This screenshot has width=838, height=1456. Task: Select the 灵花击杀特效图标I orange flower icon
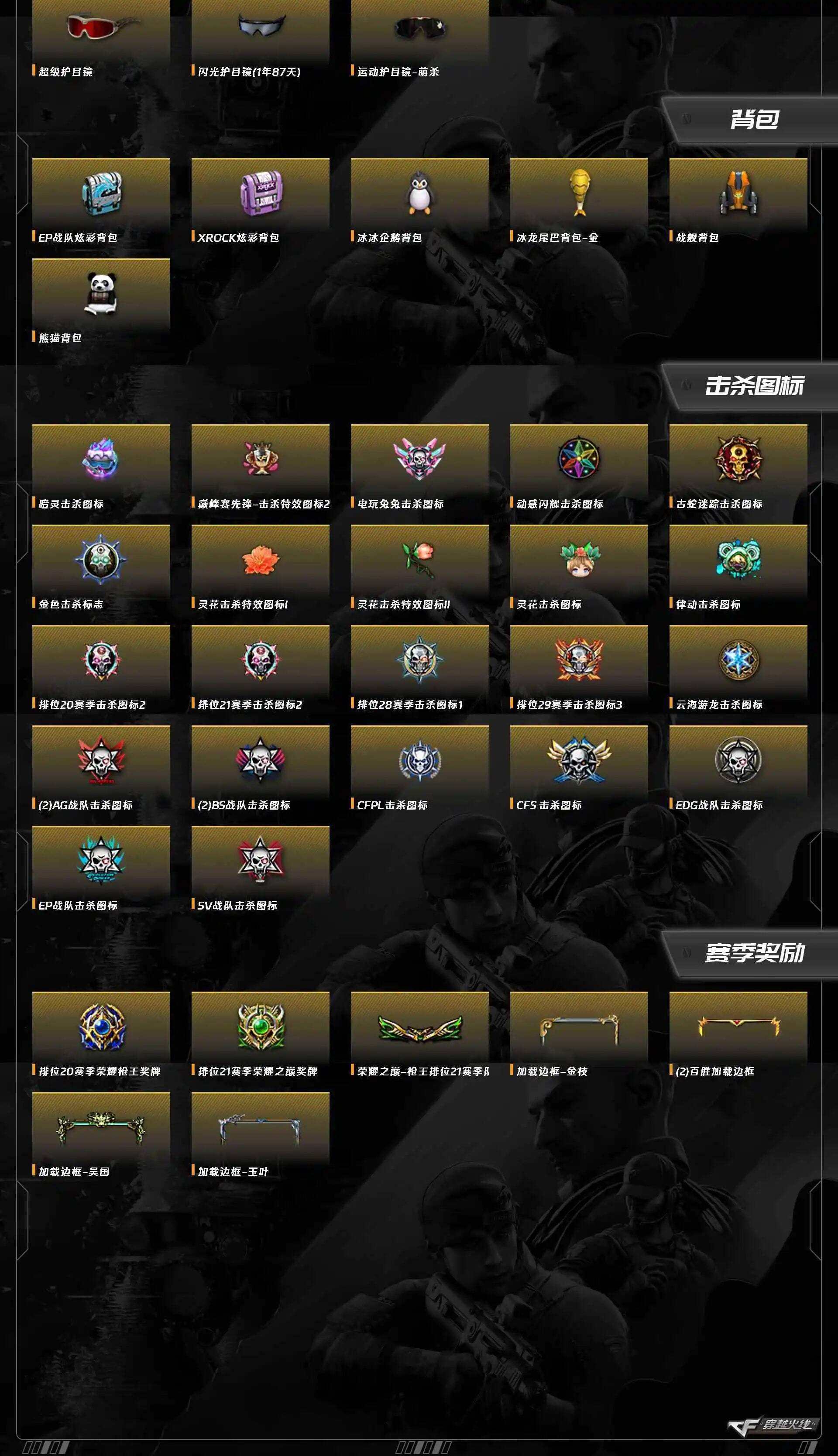pos(261,560)
